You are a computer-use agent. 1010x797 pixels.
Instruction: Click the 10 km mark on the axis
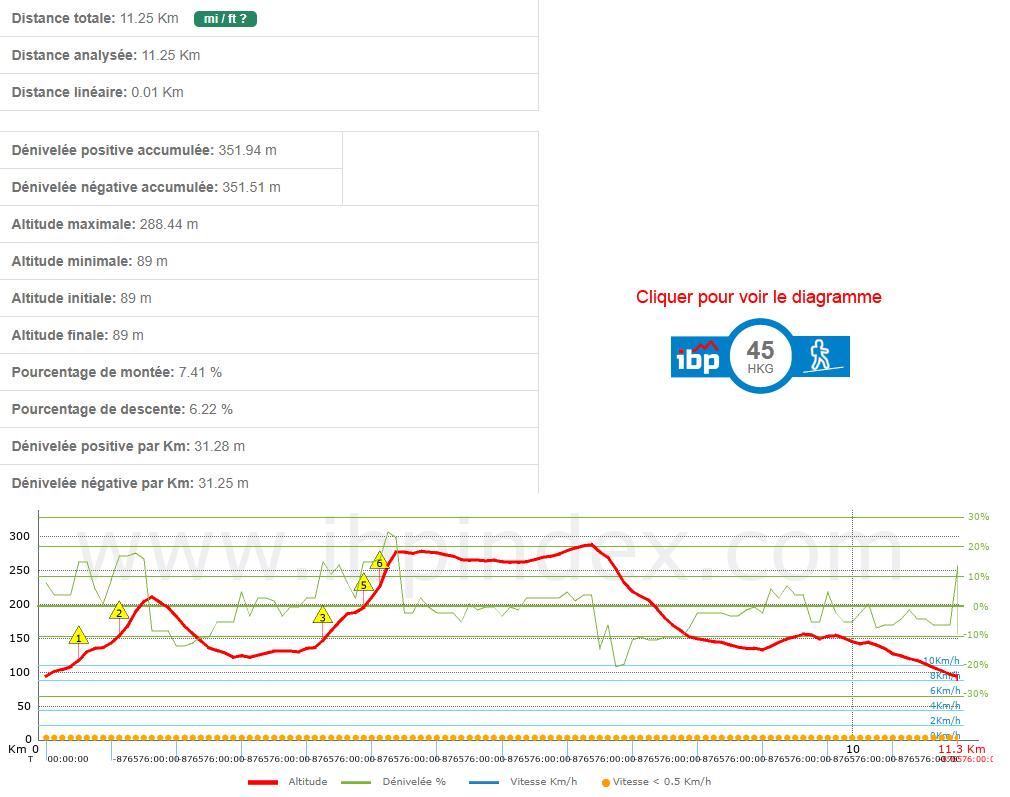click(852, 749)
